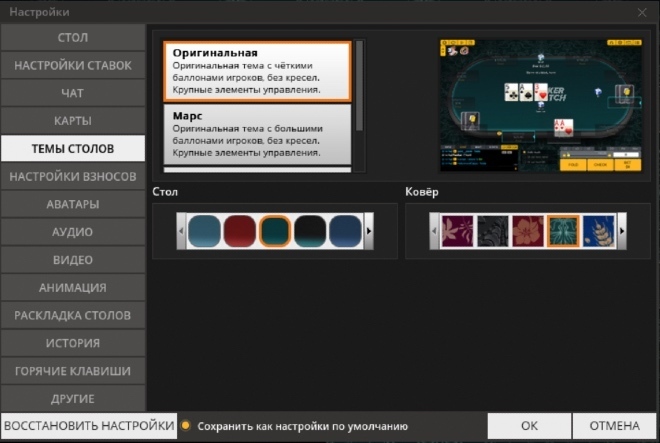The height and width of the screenshot is (443, 660).
Task: Click the 'Восстановить настройки' button
Action: pyautogui.click(x=88, y=426)
